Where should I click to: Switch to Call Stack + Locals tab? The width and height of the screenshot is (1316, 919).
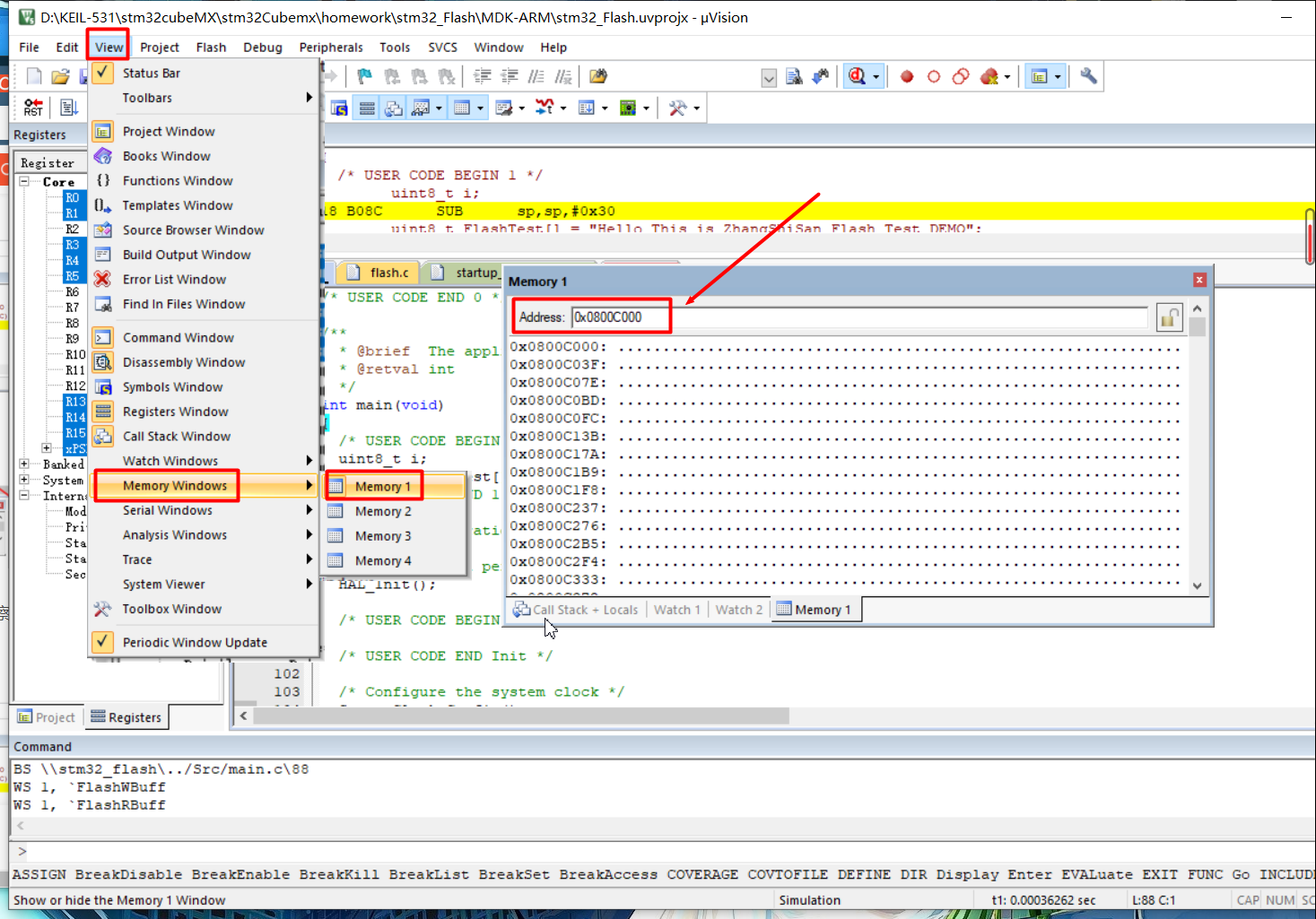576,610
